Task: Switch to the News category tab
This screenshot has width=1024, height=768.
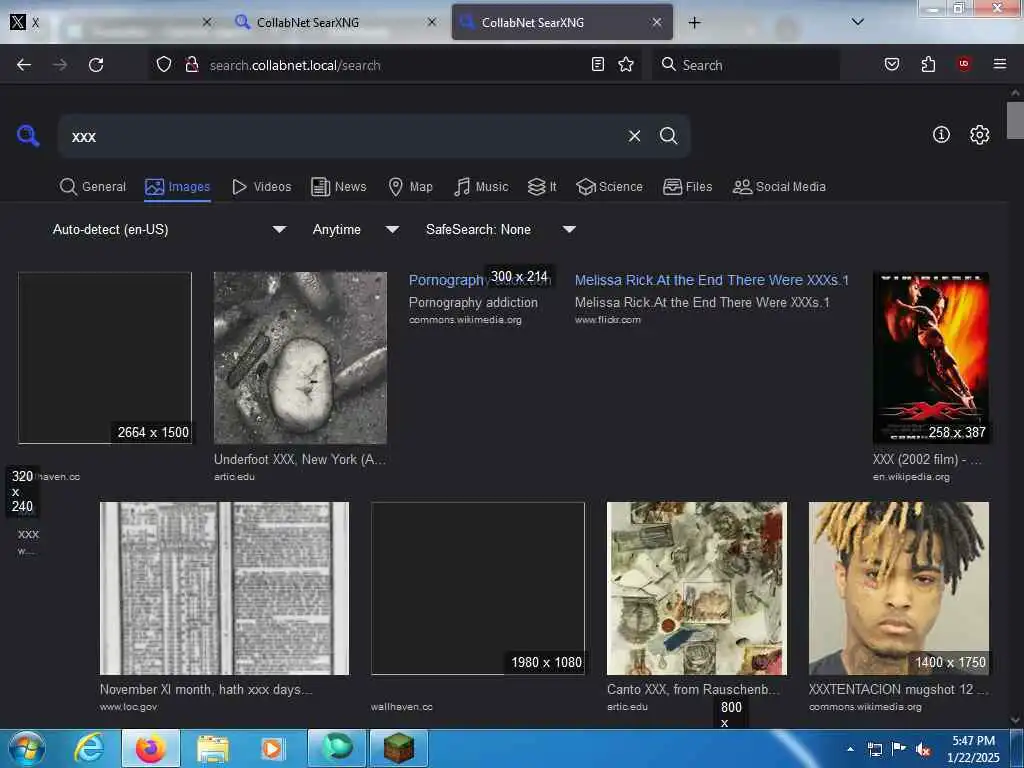Action: (x=339, y=187)
